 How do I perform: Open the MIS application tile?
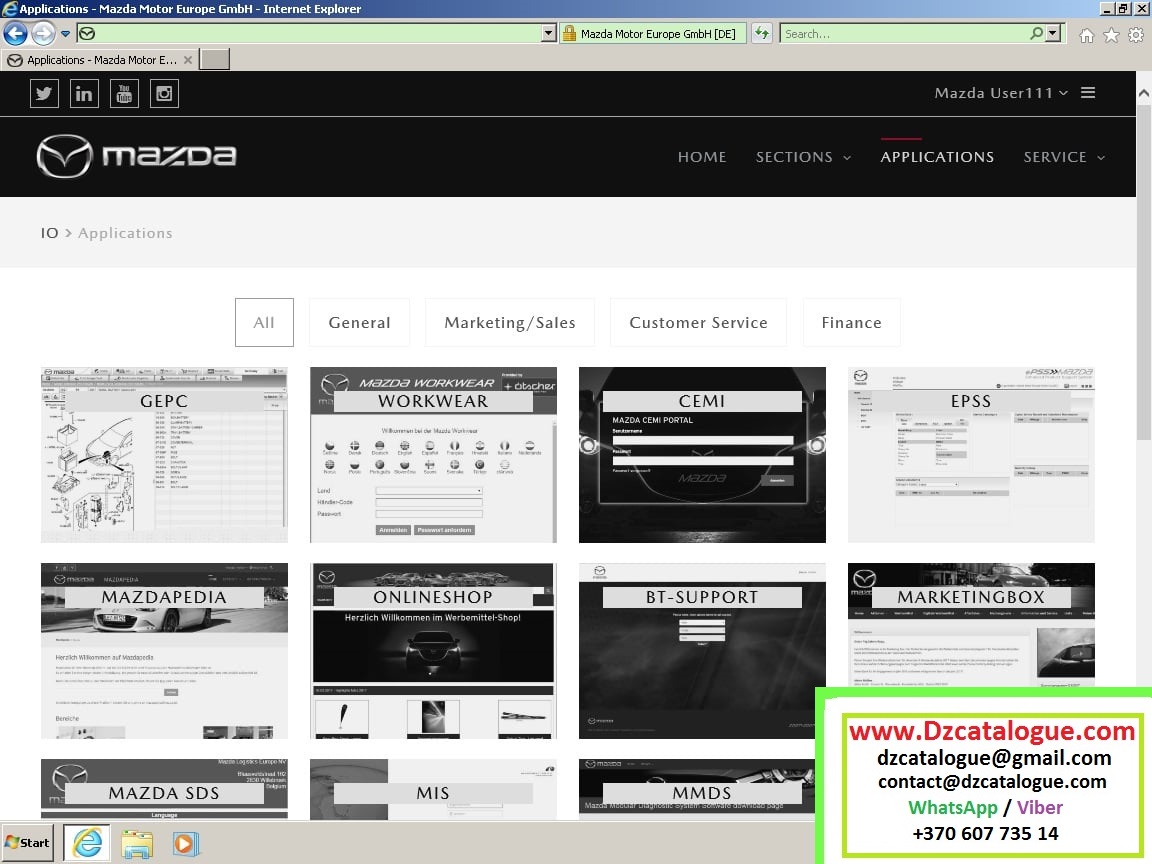[x=433, y=790]
